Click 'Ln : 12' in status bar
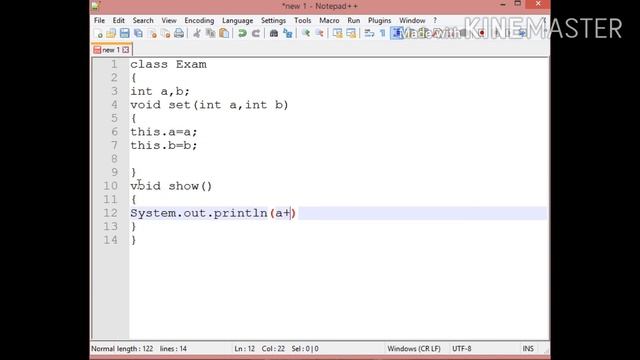The image size is (640, 360). 244,349
